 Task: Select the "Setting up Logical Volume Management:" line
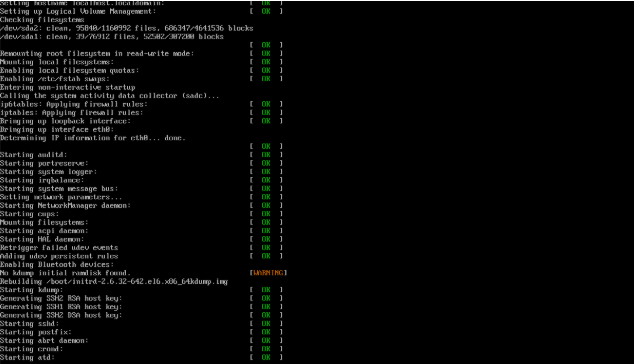pos(78,12)
